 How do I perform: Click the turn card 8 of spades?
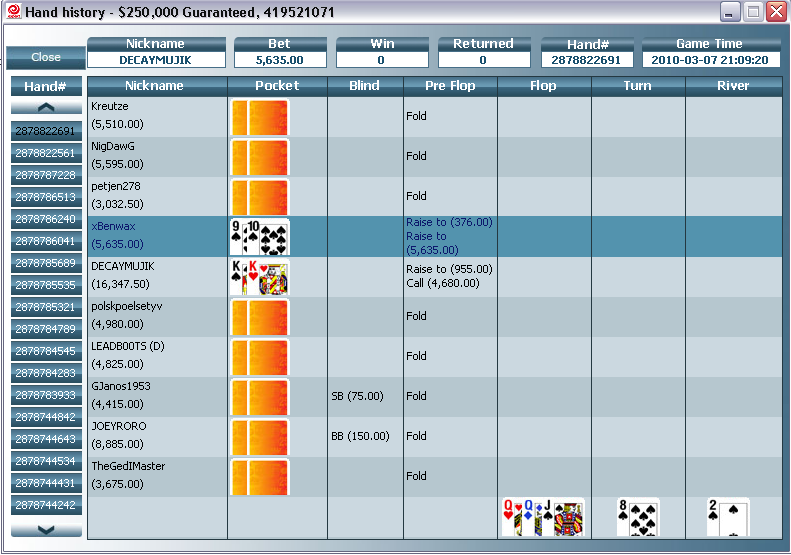[x=638, y=517]
